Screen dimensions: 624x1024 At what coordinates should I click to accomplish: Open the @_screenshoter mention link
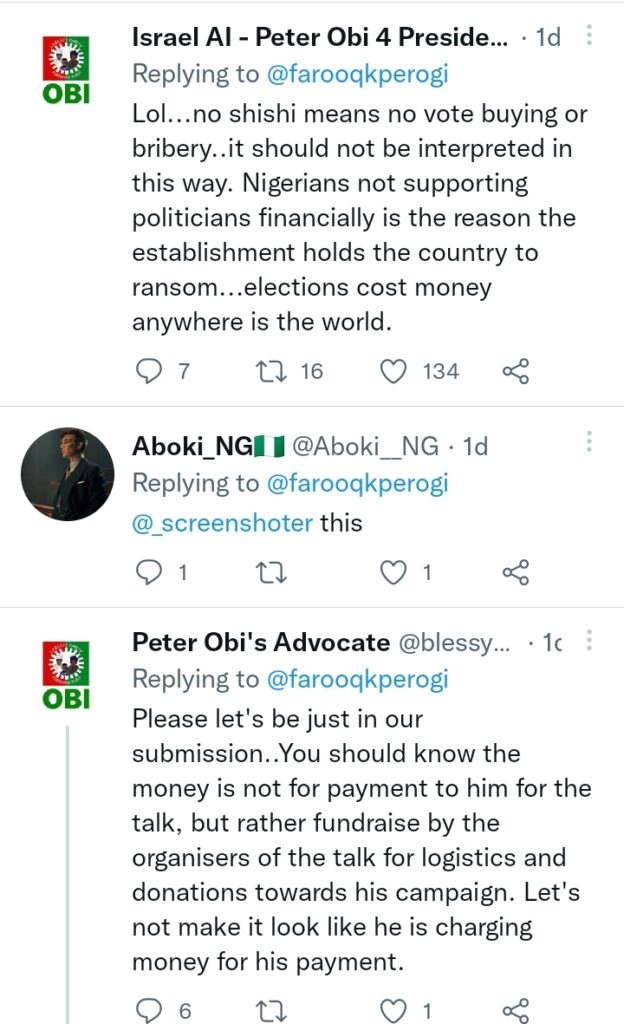(222, 522)
